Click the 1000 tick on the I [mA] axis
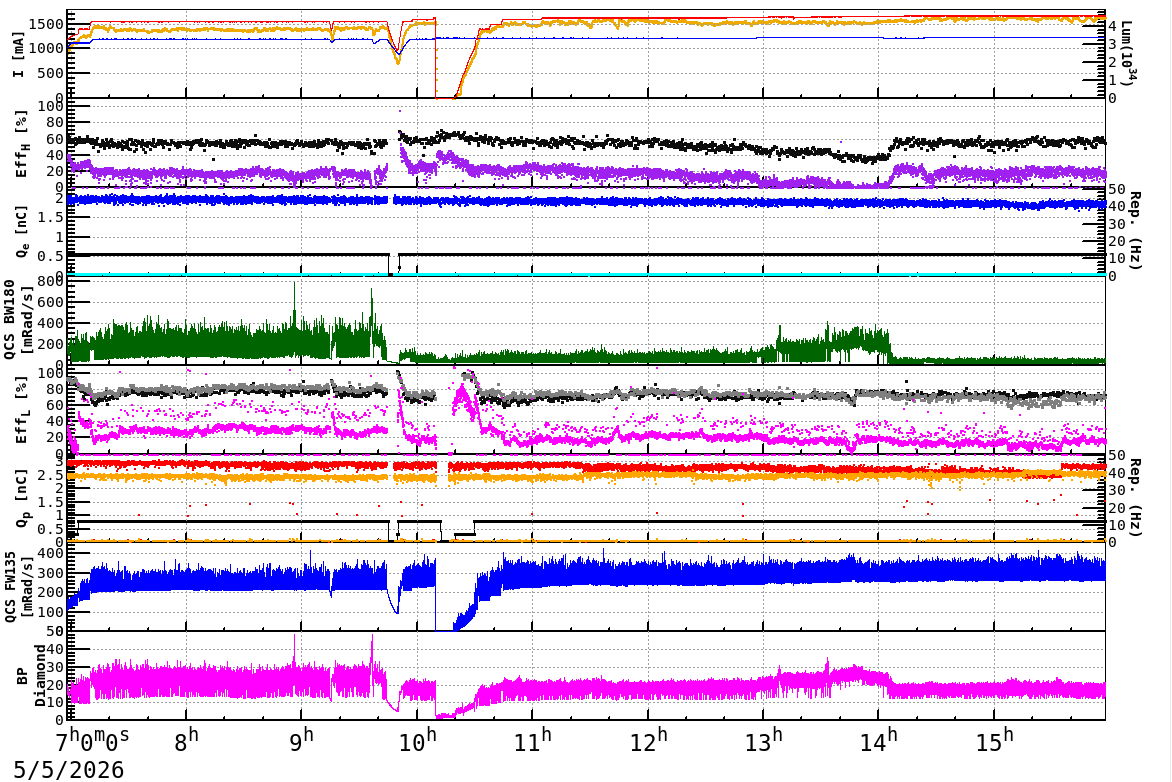The image size is (1172, 782). (x=47, y=49)
